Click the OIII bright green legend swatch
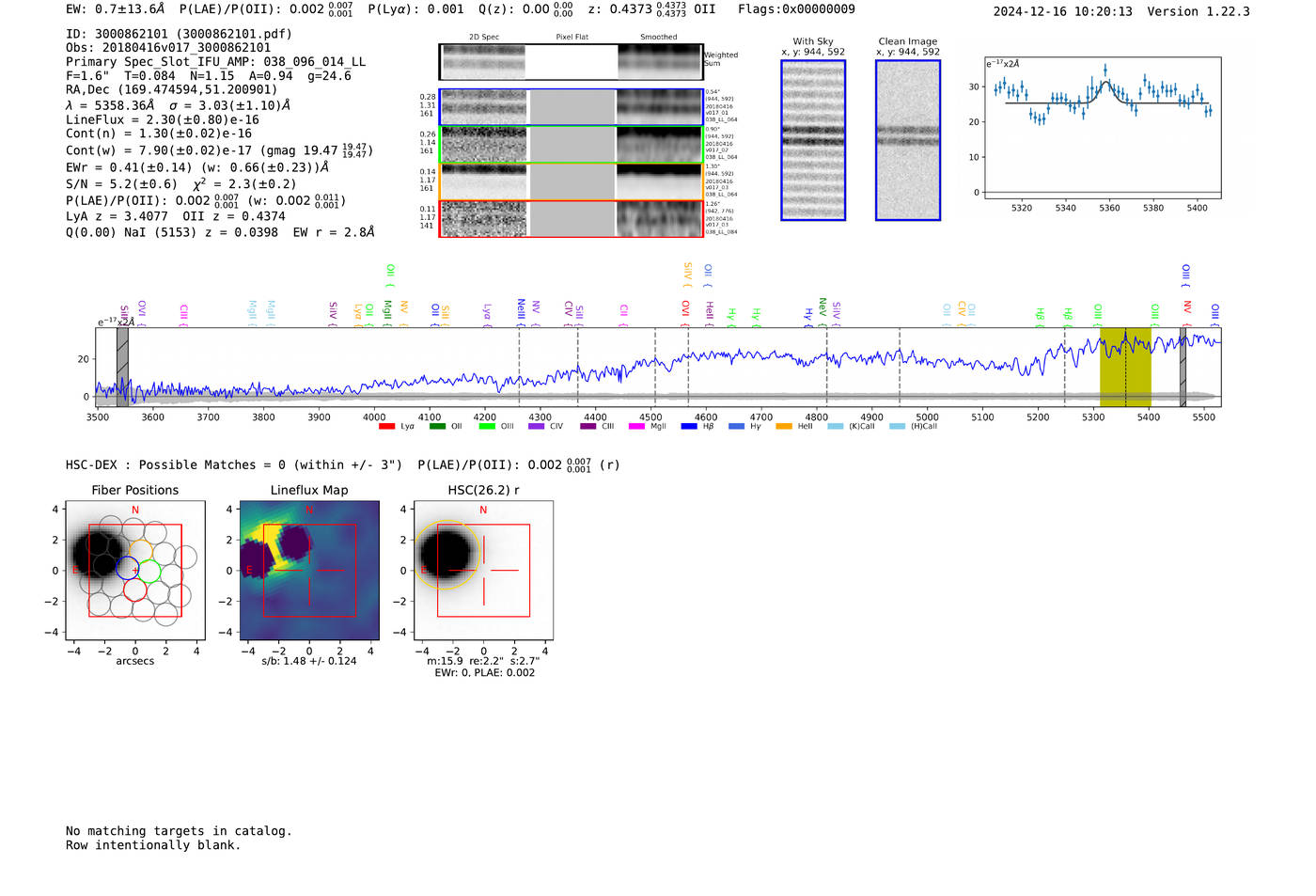The height and width of the screenshot is (896, 1316). click(x=486, y=427)
